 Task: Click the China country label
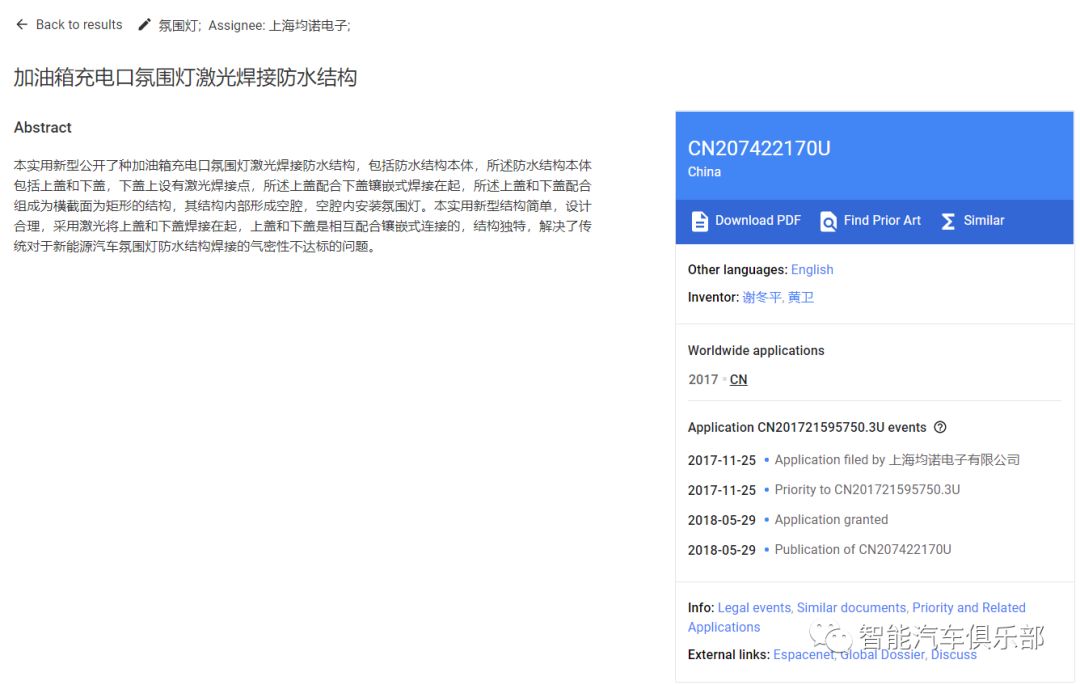[x=704, y=172]
